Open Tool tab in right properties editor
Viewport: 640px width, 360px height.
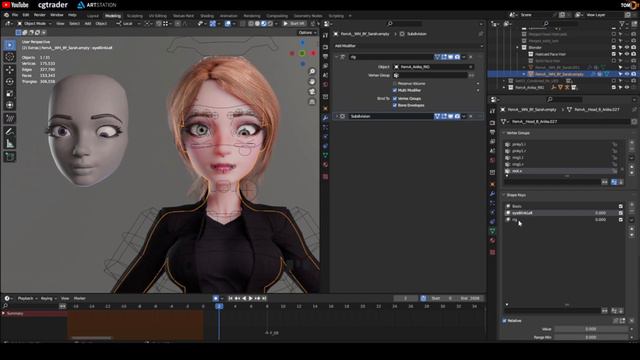click(492, 111)
